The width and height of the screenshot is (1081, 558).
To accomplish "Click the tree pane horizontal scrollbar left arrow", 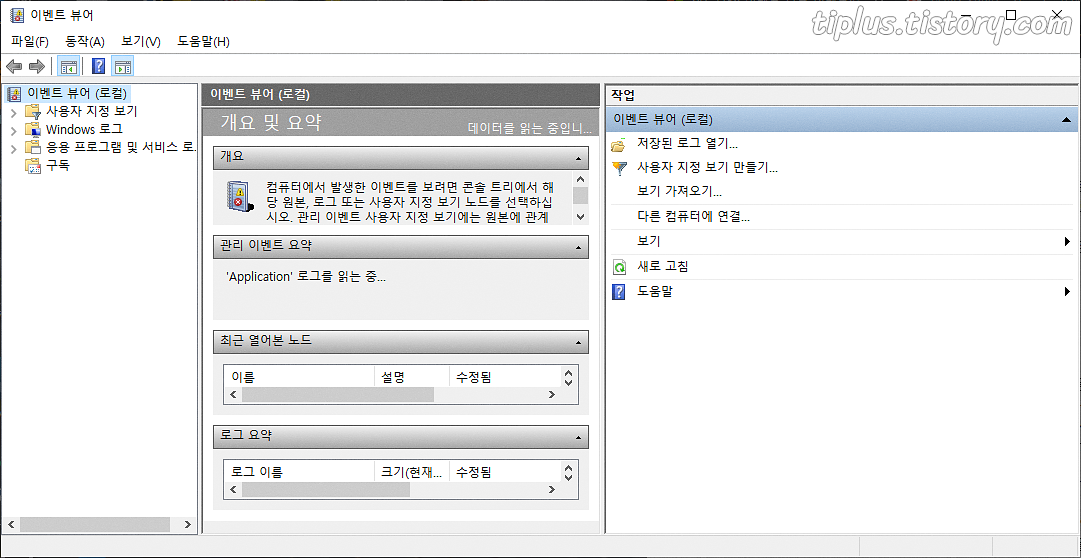I will pyautogui.click(x=10, y=525).
